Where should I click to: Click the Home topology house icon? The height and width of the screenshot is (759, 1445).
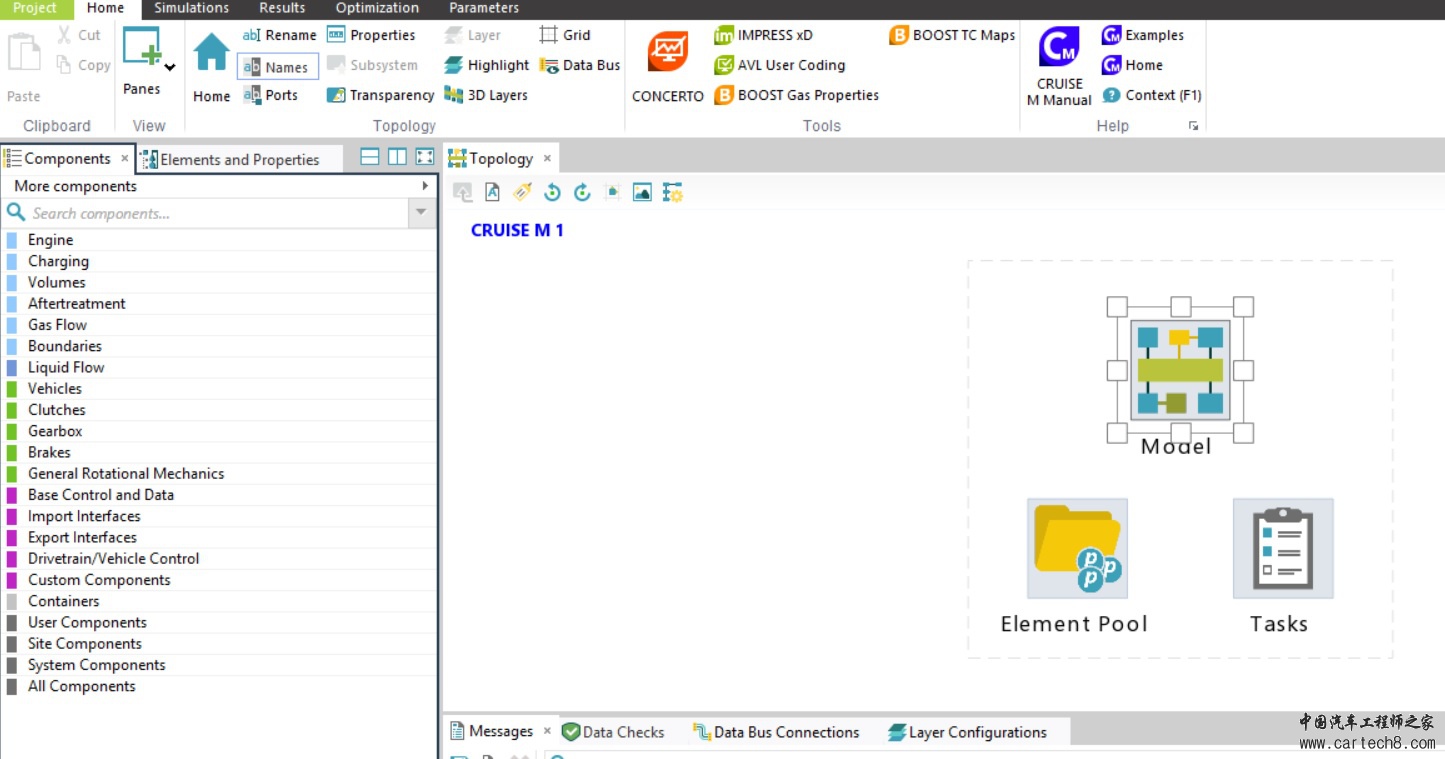pyautogui.click(x=211, y=52)
